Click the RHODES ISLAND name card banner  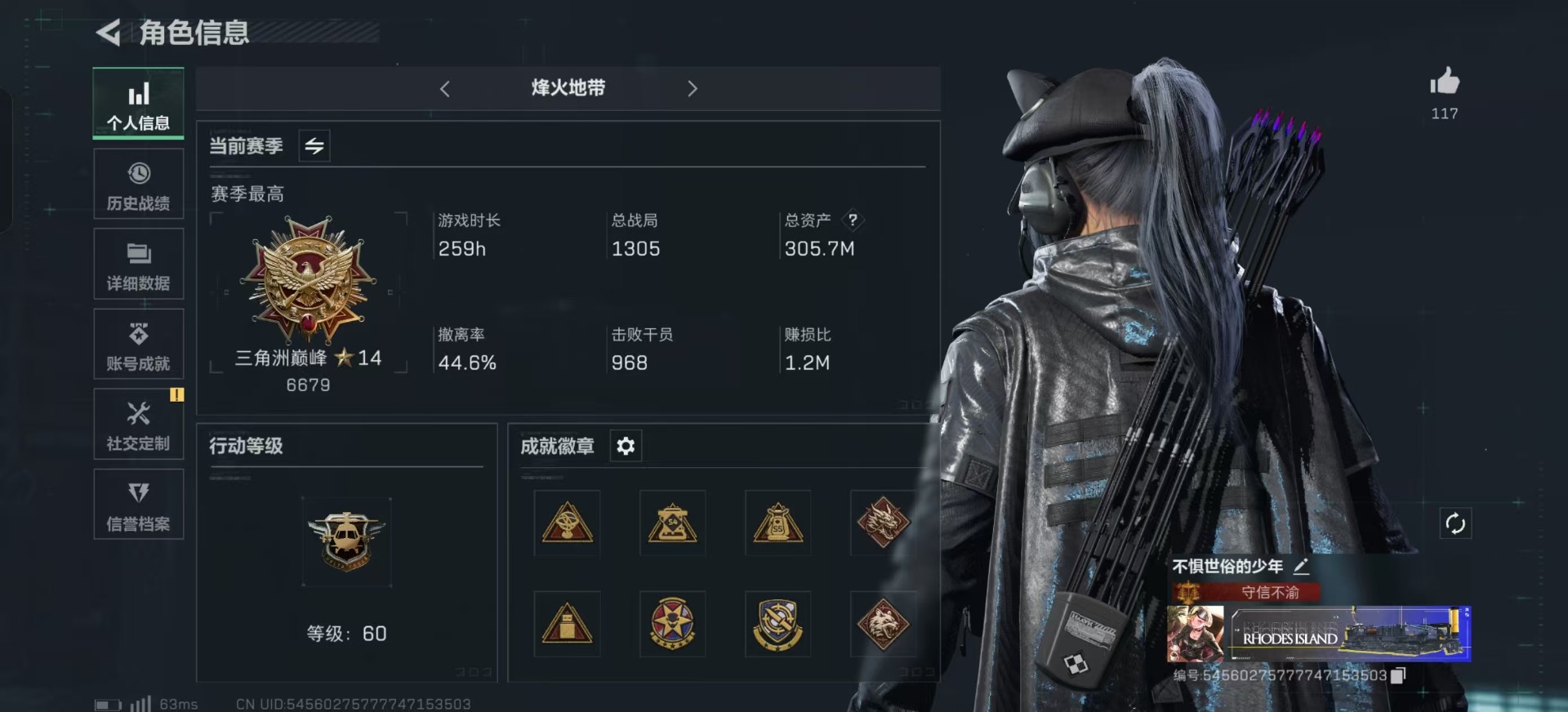pyautogui.click(x=1351, y=634)
